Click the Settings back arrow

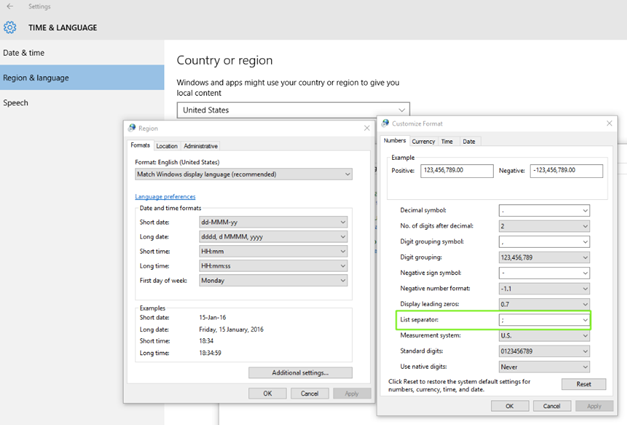tap(10, 6)
